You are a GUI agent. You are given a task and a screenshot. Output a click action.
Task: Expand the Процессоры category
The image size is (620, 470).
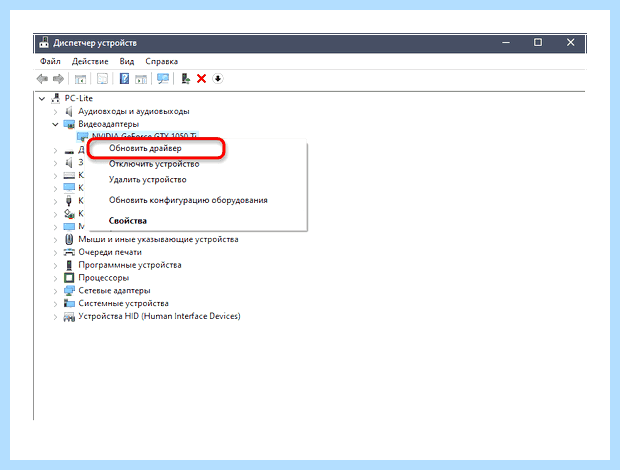point(55,278)
